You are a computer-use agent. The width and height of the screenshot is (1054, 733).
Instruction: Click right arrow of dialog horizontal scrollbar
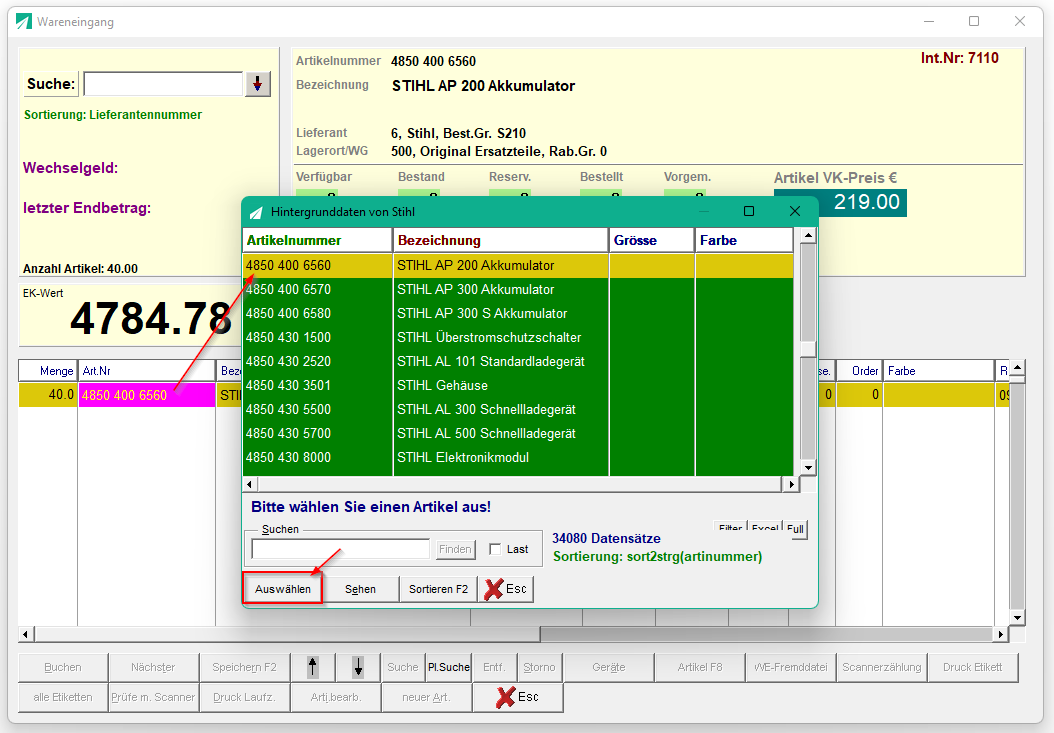[791, 484]
